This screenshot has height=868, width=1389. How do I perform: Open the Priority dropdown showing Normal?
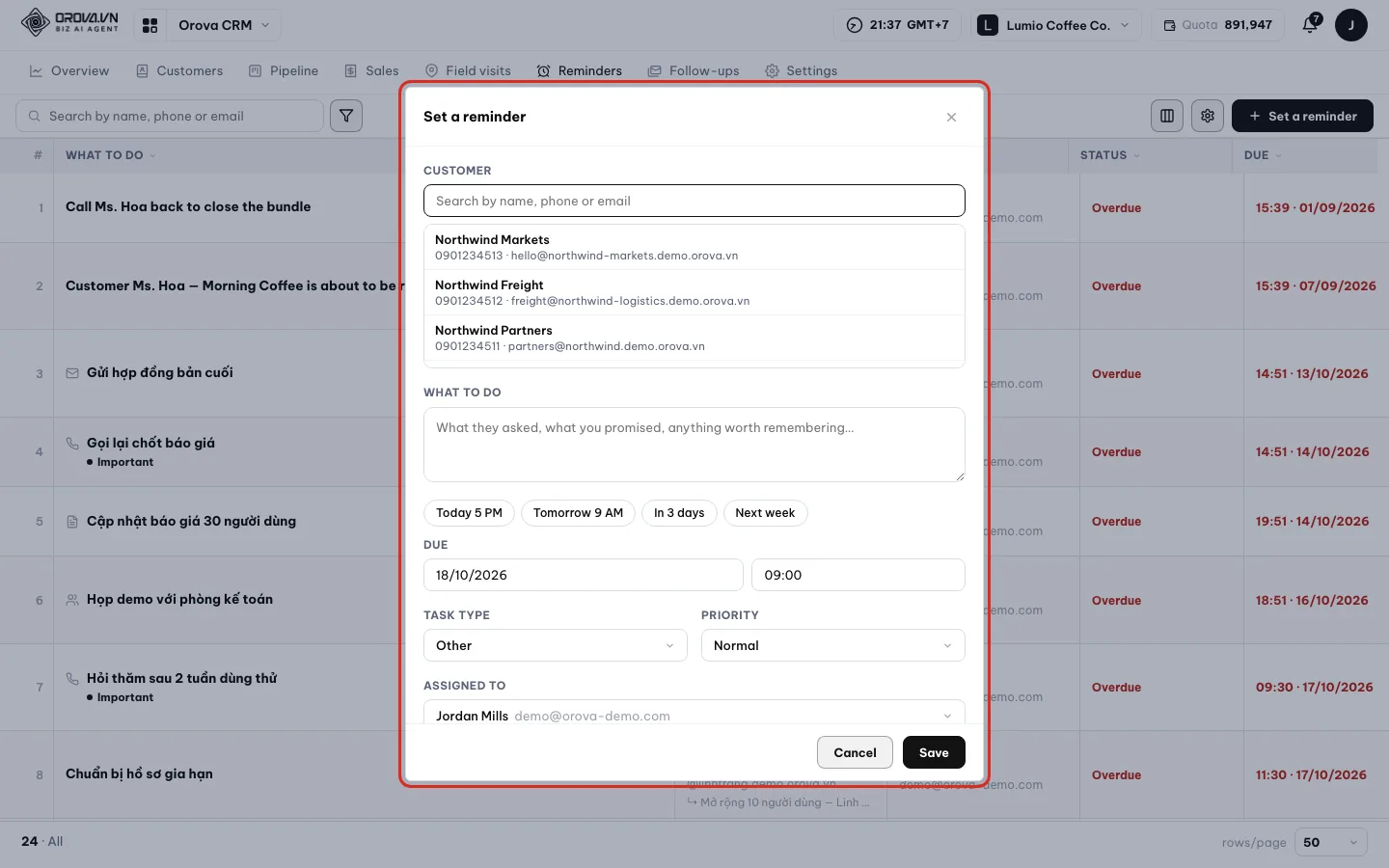(x=833, y=645)
